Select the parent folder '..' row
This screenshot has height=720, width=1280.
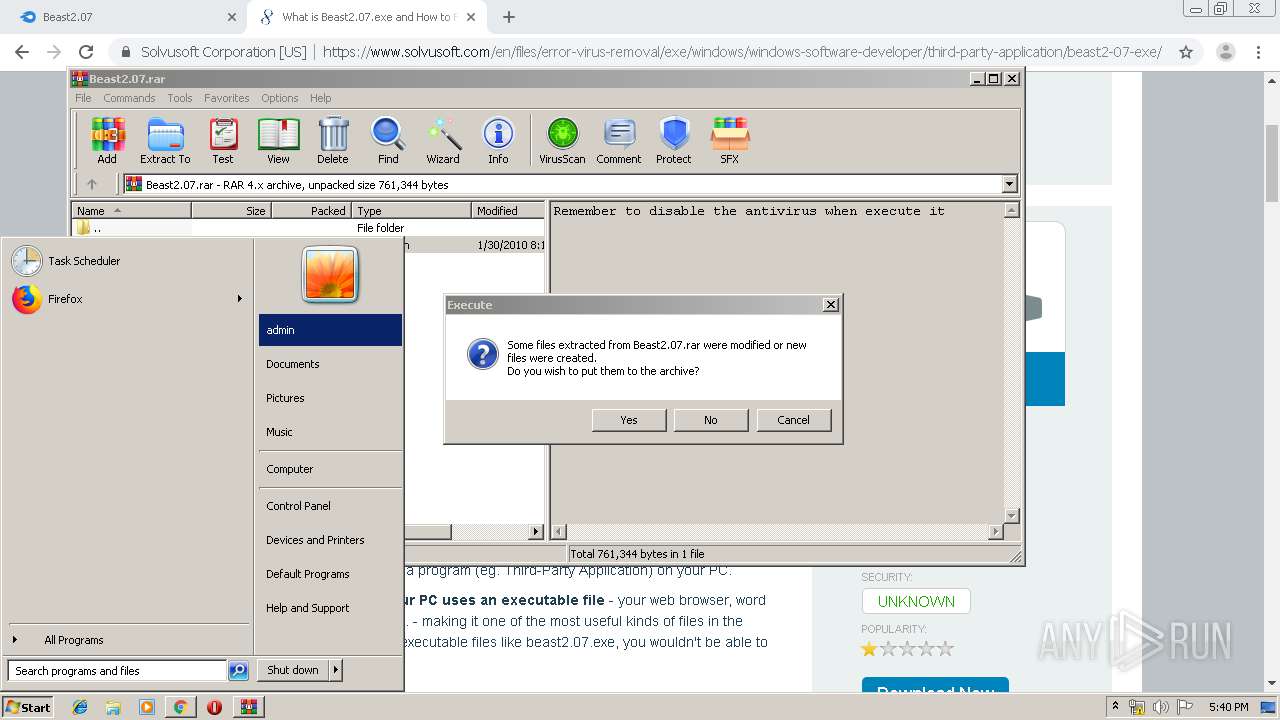tap(308, 228)
